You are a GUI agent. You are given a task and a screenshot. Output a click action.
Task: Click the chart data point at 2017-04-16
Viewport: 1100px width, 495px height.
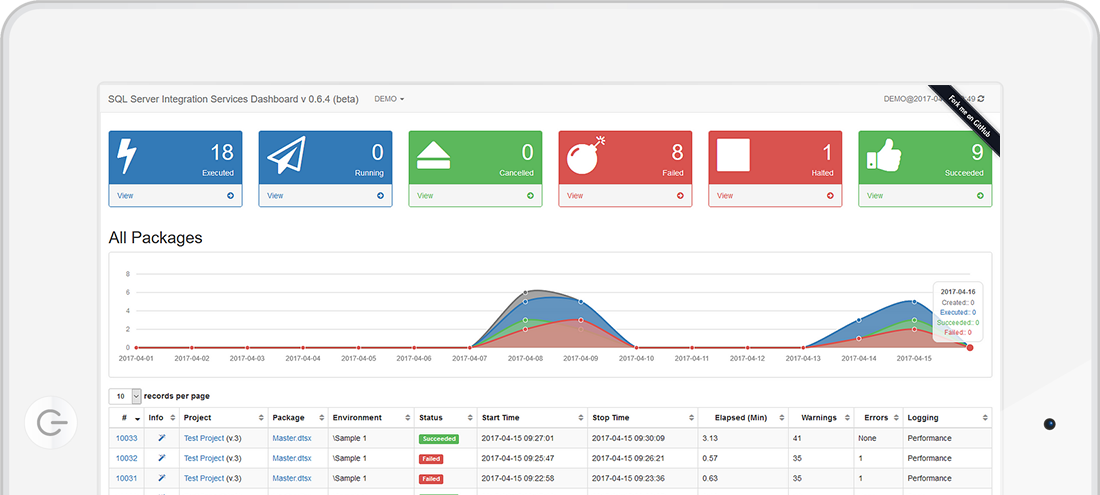(970, 348)
